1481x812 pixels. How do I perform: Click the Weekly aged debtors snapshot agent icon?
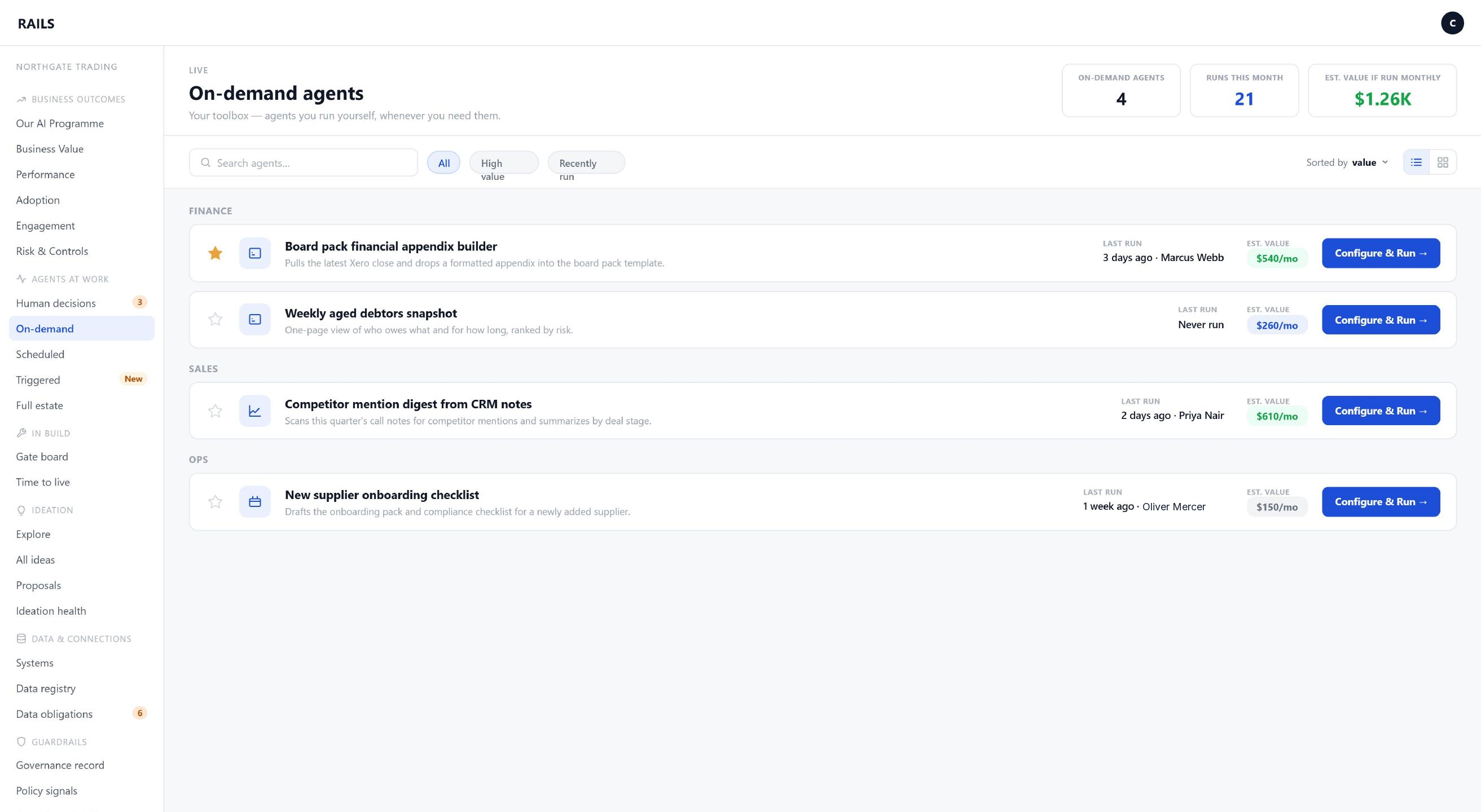pyautogui.click(x=254, y=319)
